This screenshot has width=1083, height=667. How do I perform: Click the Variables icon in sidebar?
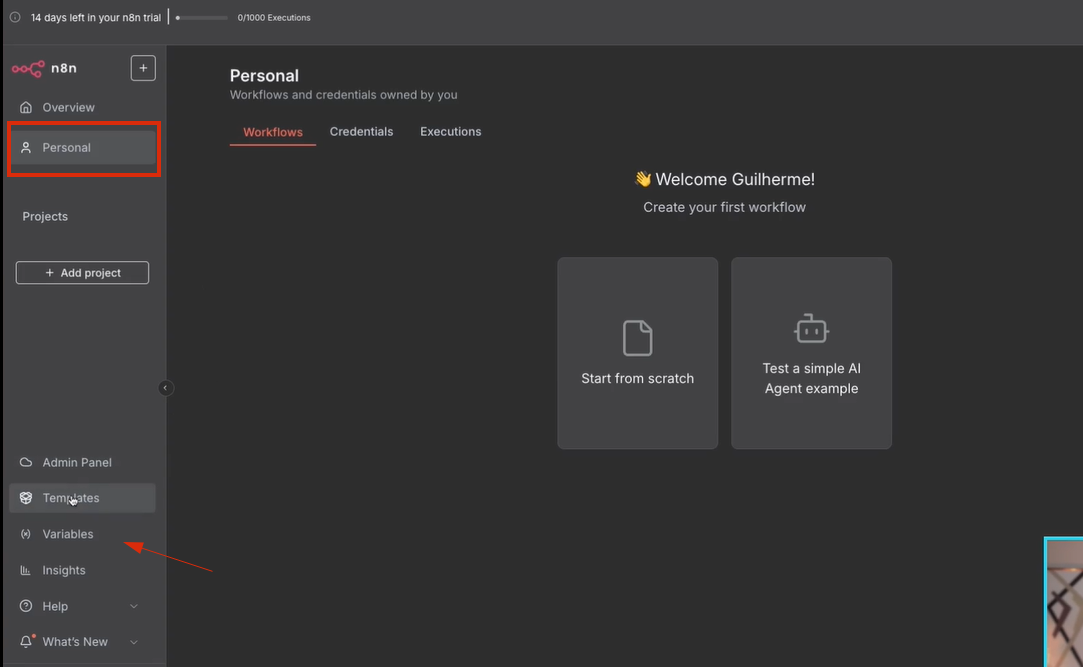(26, 534)
